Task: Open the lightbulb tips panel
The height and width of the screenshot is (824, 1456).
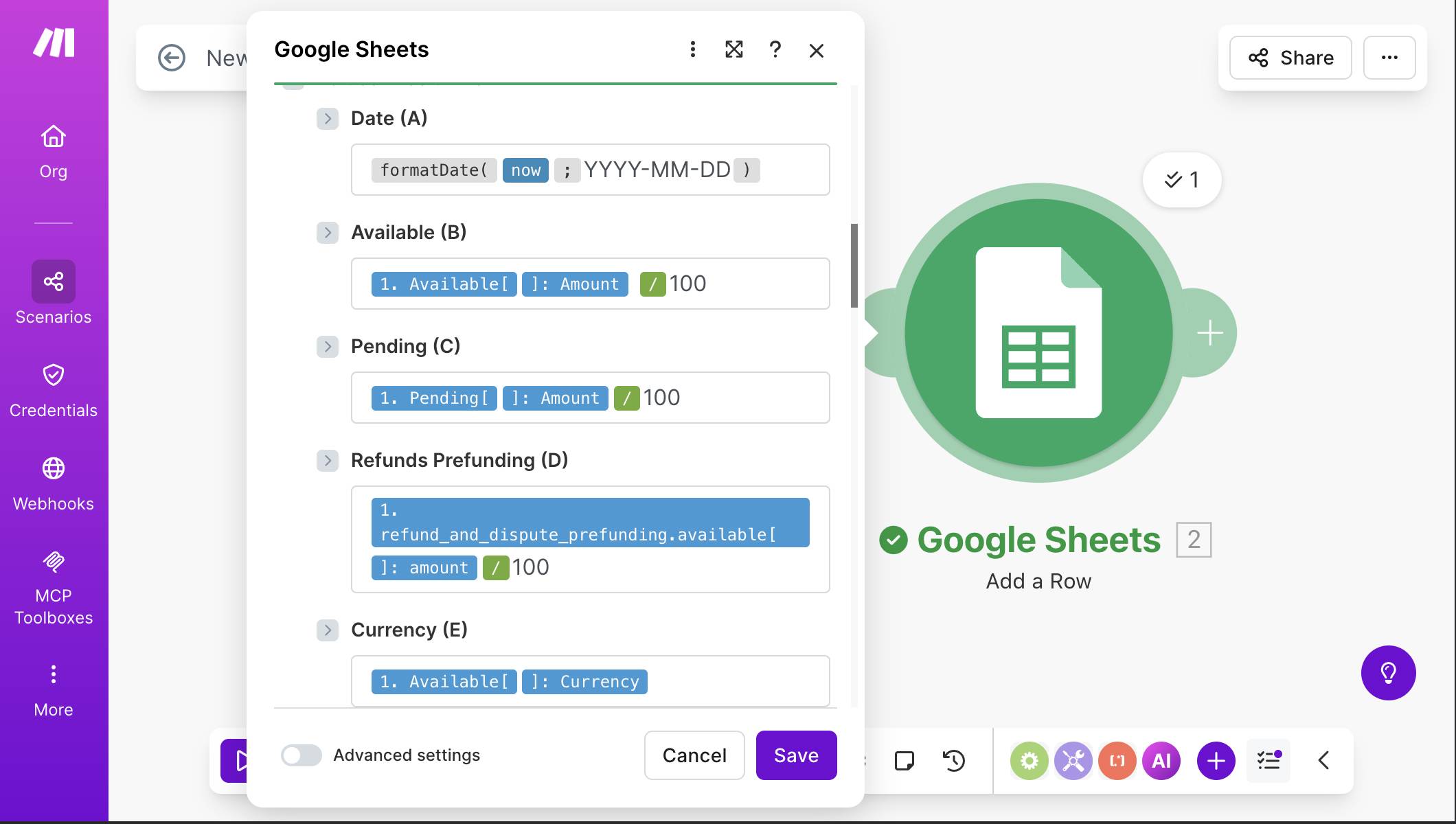Action: tap(1389, 673)
